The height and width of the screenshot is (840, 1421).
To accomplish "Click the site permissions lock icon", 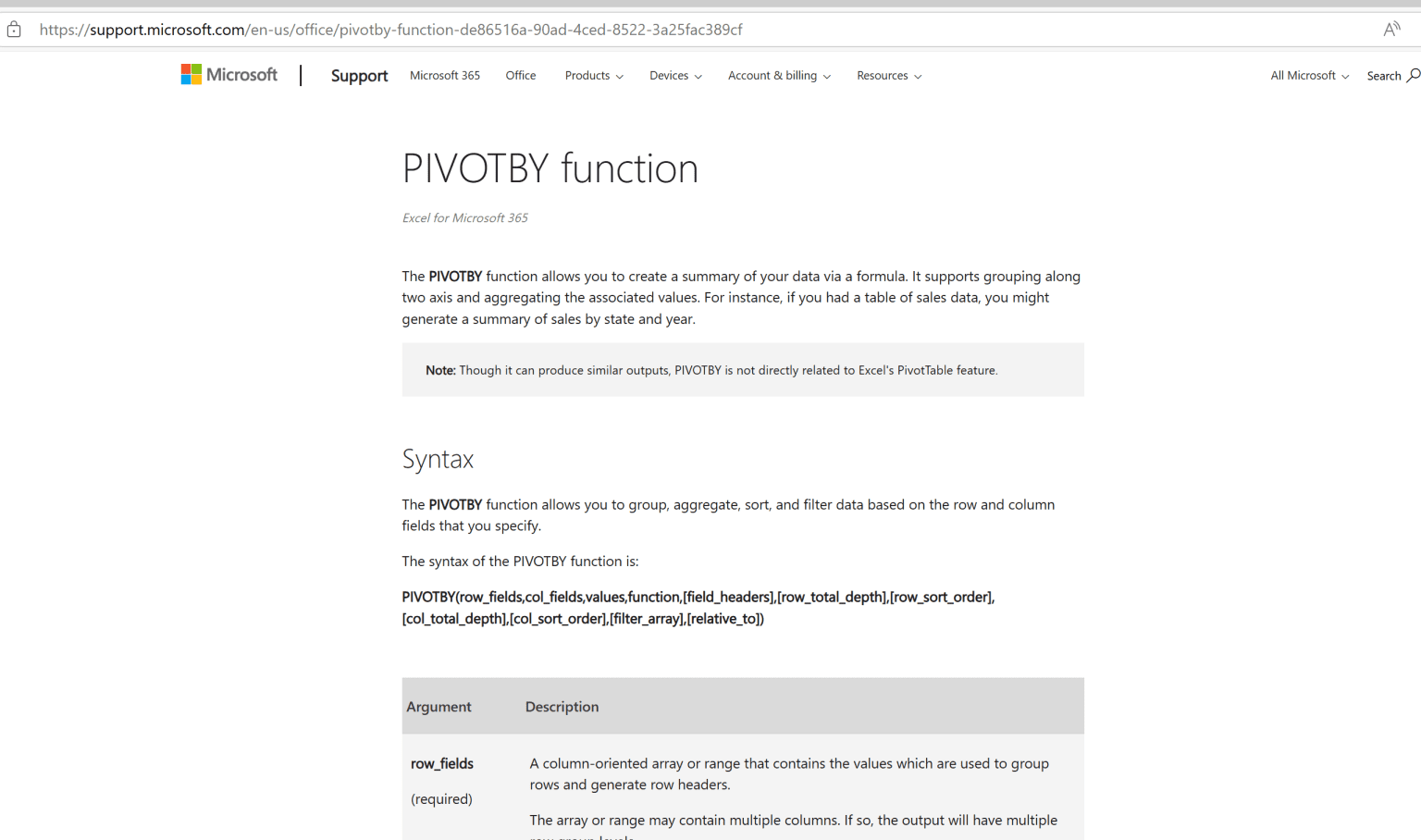I will coord(13,29).
